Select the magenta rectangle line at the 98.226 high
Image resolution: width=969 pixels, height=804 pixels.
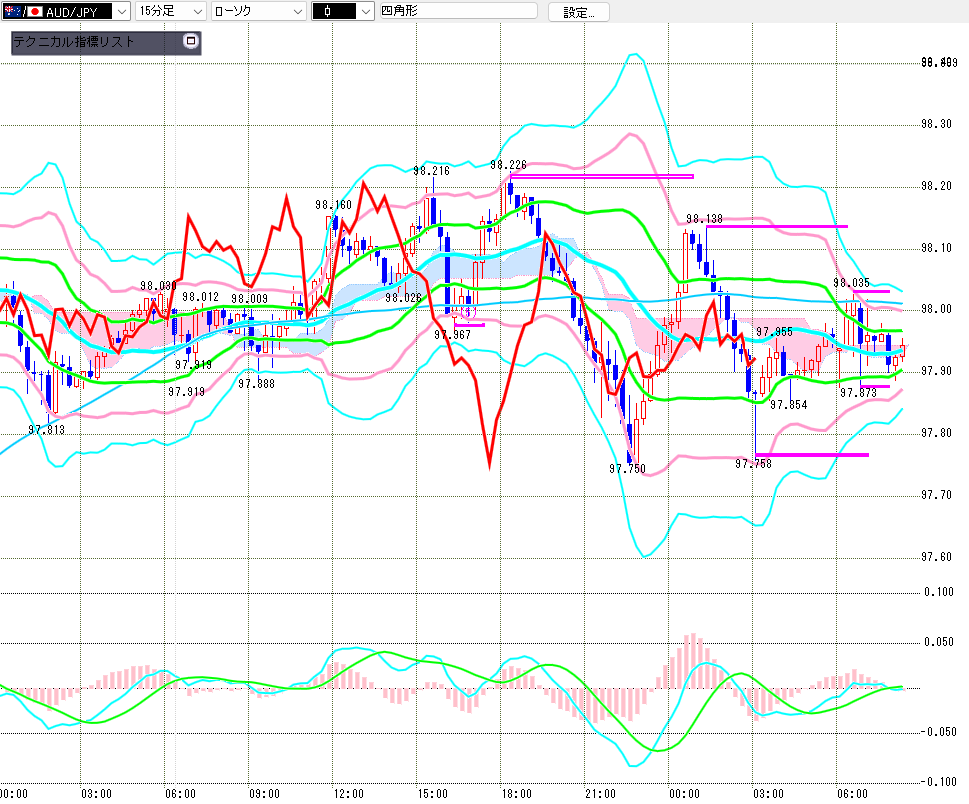point(600,177)
